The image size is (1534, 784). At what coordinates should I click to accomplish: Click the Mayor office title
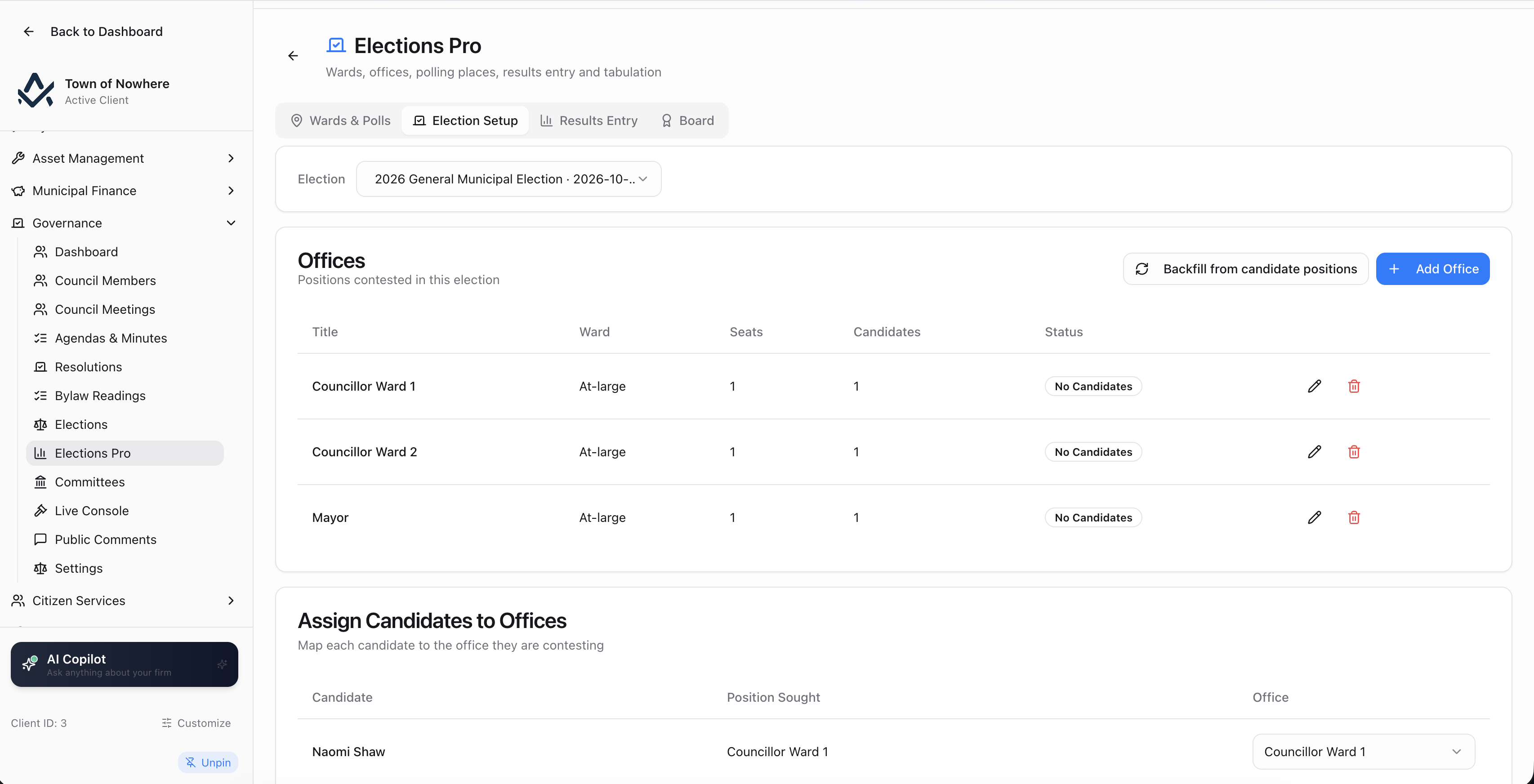click(x=330, y=517)
